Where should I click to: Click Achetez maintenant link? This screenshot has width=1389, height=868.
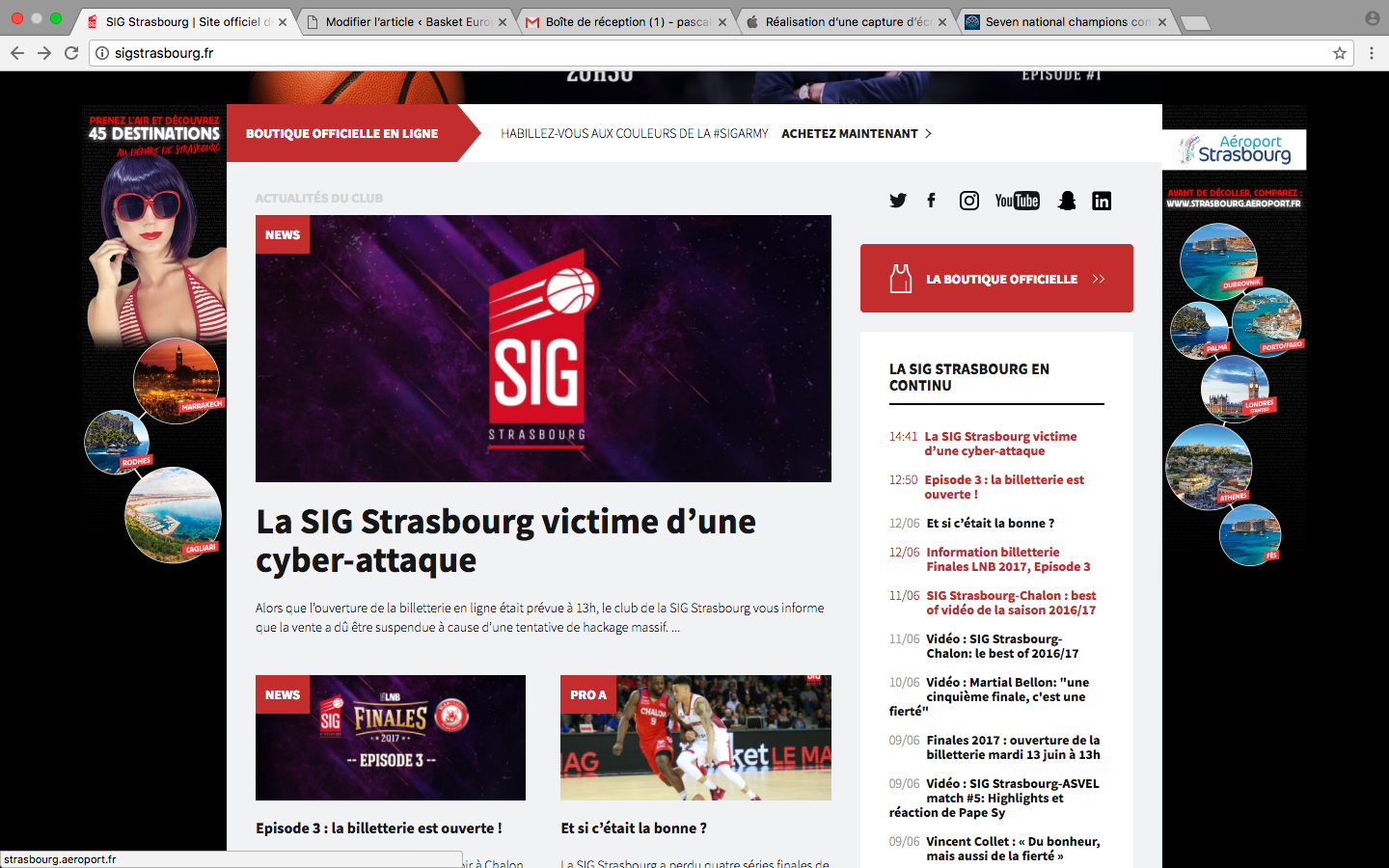(850, 134)
